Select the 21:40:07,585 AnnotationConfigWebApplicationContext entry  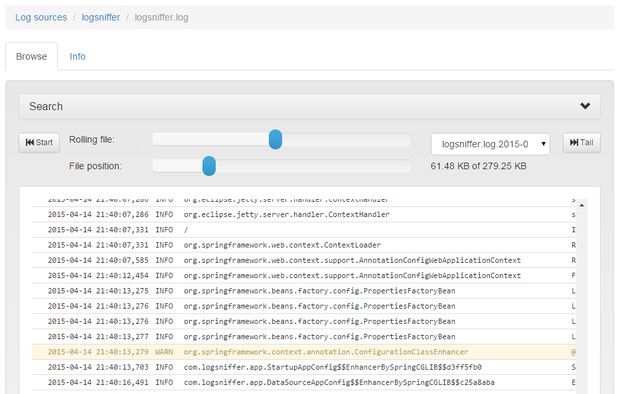point(304,260)
